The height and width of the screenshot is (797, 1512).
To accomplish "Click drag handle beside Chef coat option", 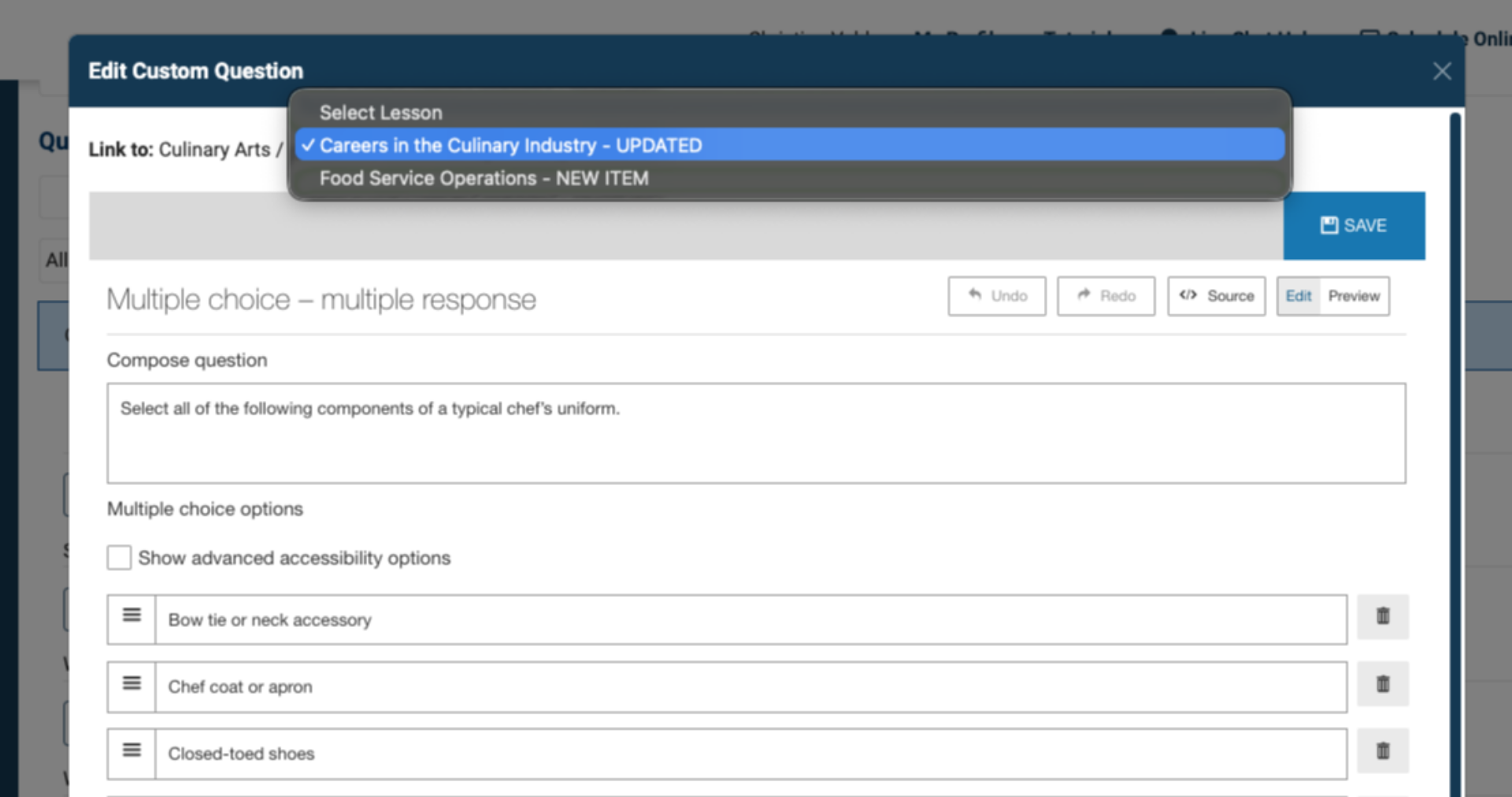I will coord(132,684).
